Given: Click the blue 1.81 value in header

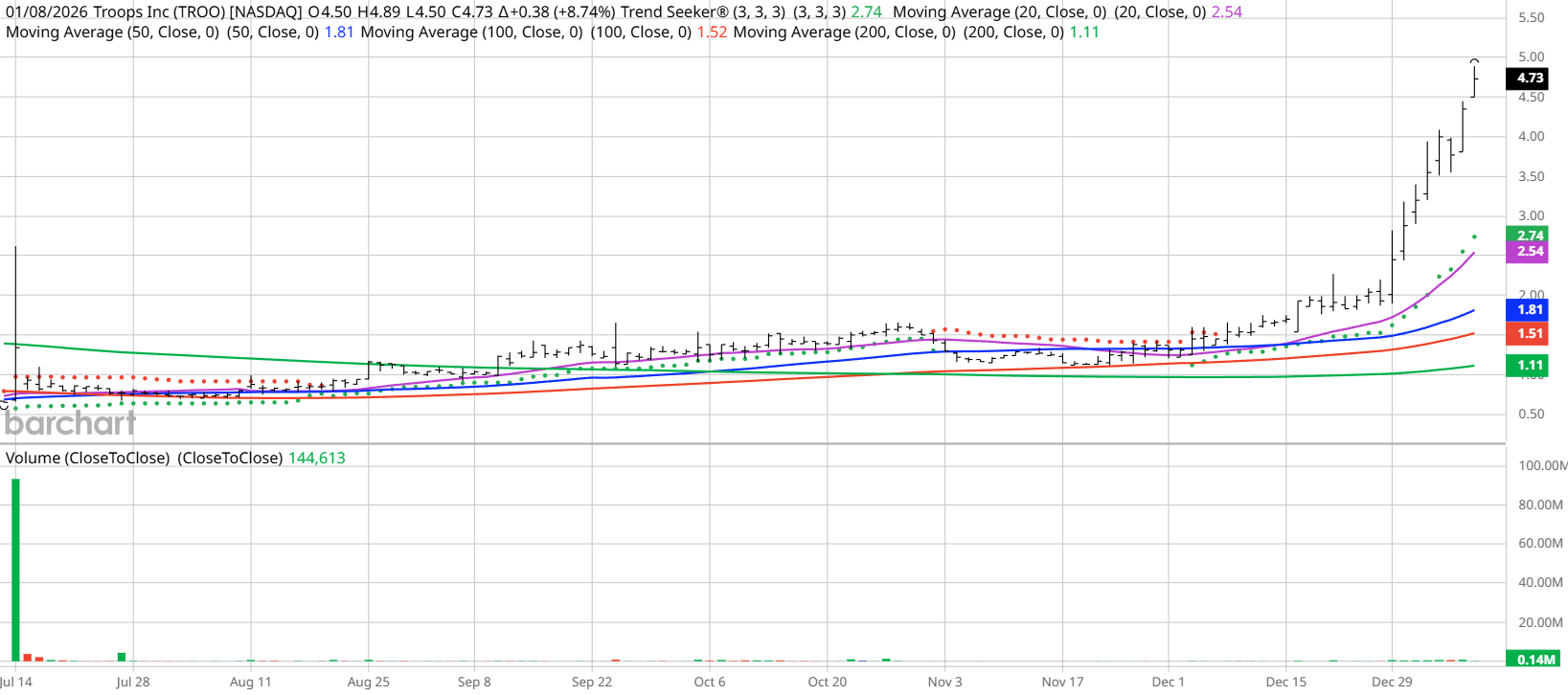Looking at the screenshot, I should coord(339,33).
